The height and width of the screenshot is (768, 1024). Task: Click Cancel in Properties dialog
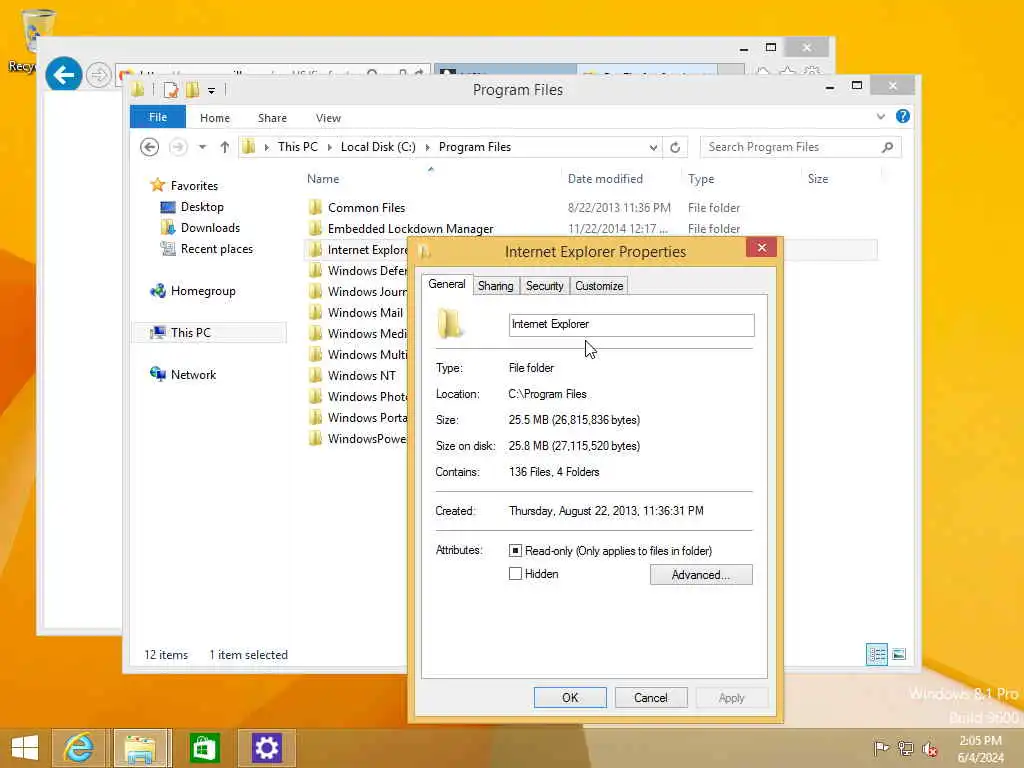click(651, 697)
